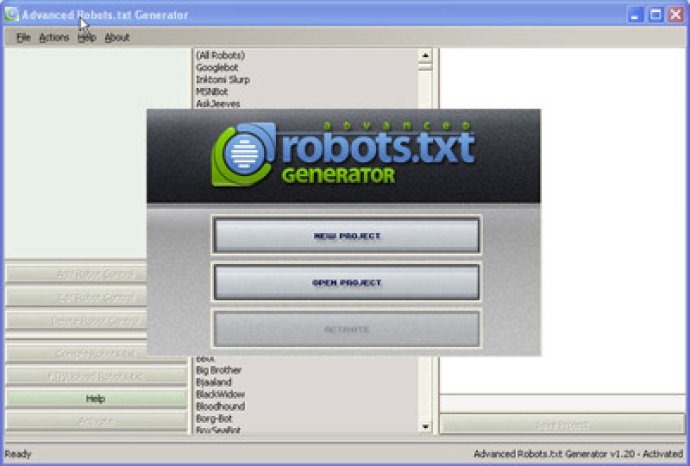
Task: Click the version status text in the status bar
Action: pos(578,454)
